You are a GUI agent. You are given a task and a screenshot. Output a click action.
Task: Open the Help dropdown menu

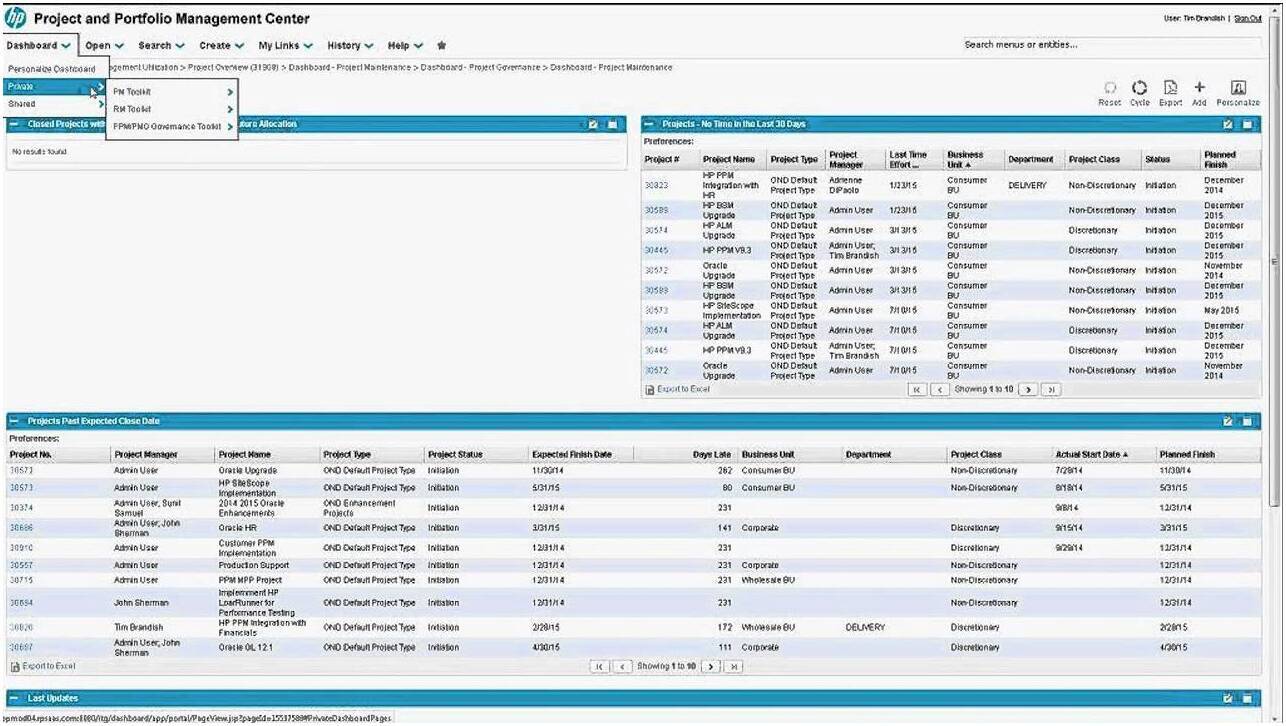tap(405, 45)
